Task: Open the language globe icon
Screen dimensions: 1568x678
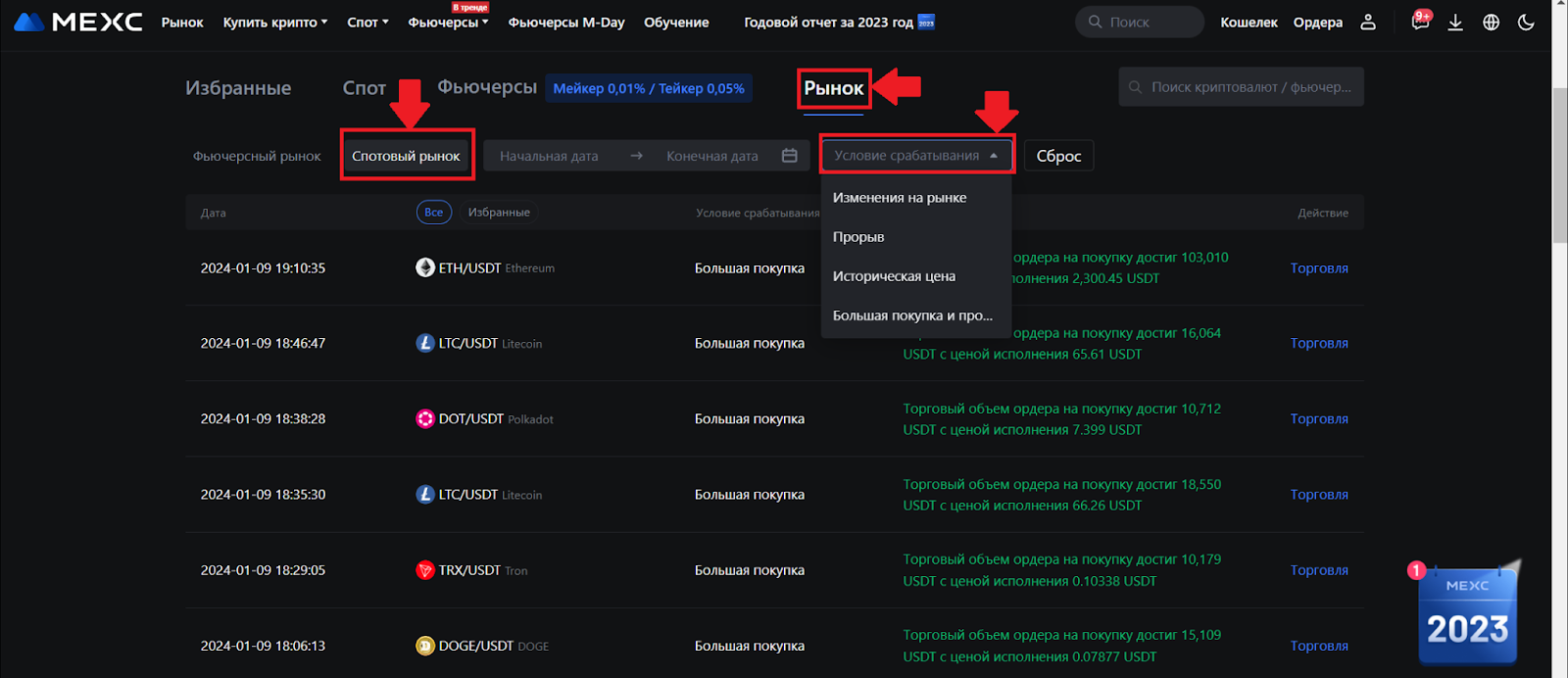Action: coord(1491,22)
